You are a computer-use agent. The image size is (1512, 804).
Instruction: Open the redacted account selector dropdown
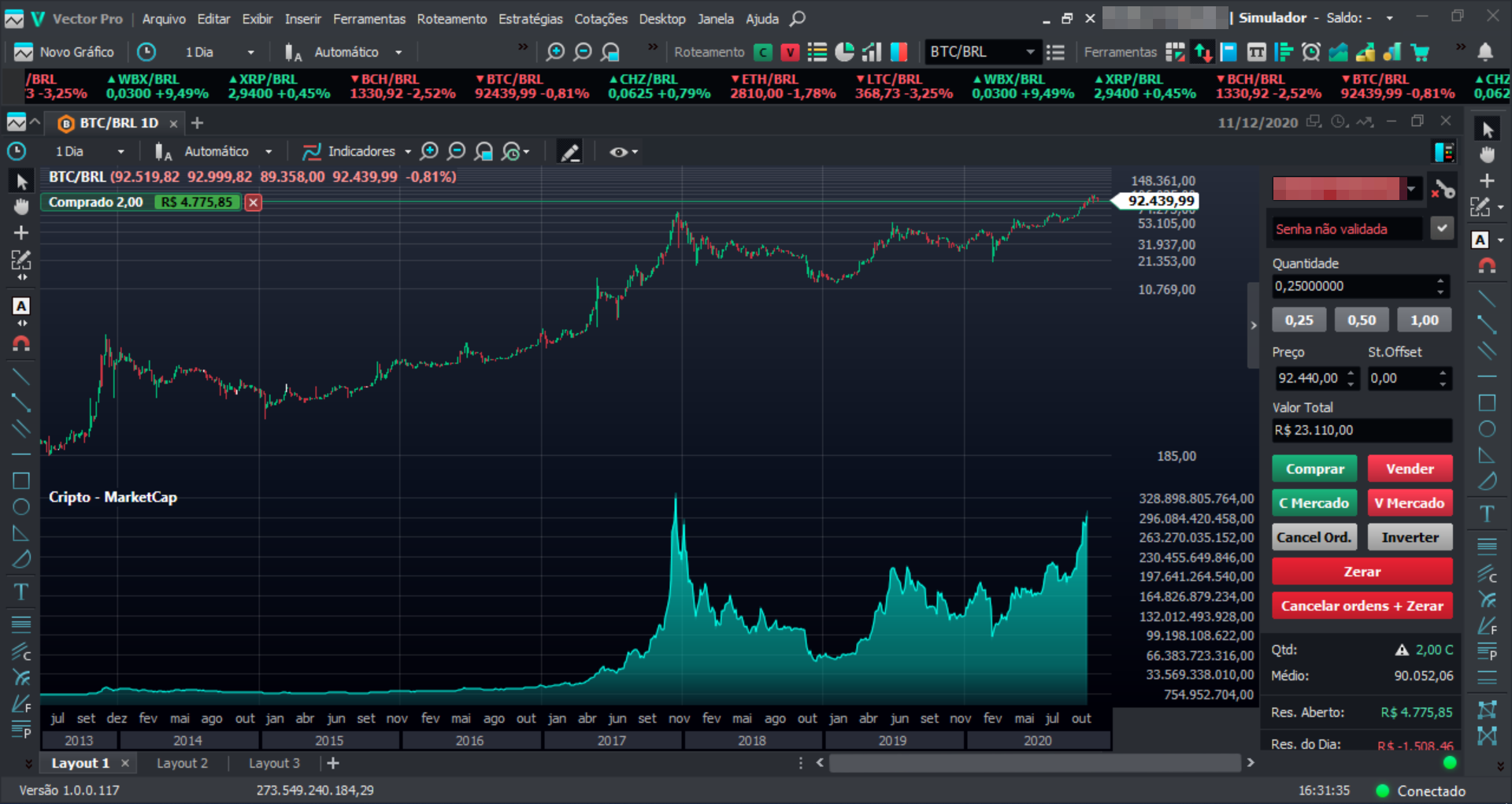1411,189
